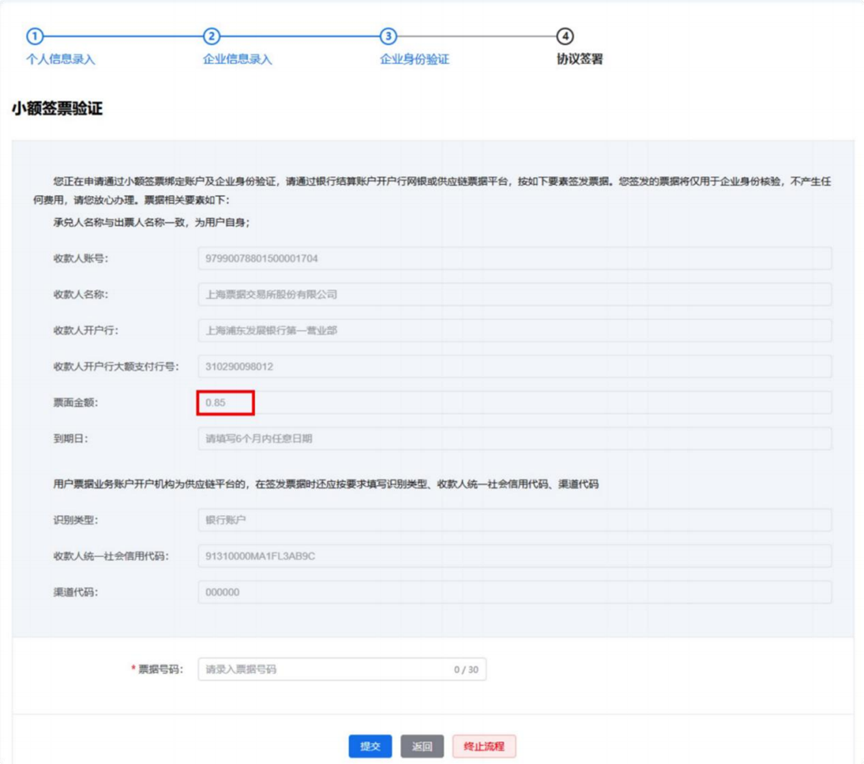Focus the 票据号码 input field
Viewport: 864px width, 764px height.
[x=342, y=669]
